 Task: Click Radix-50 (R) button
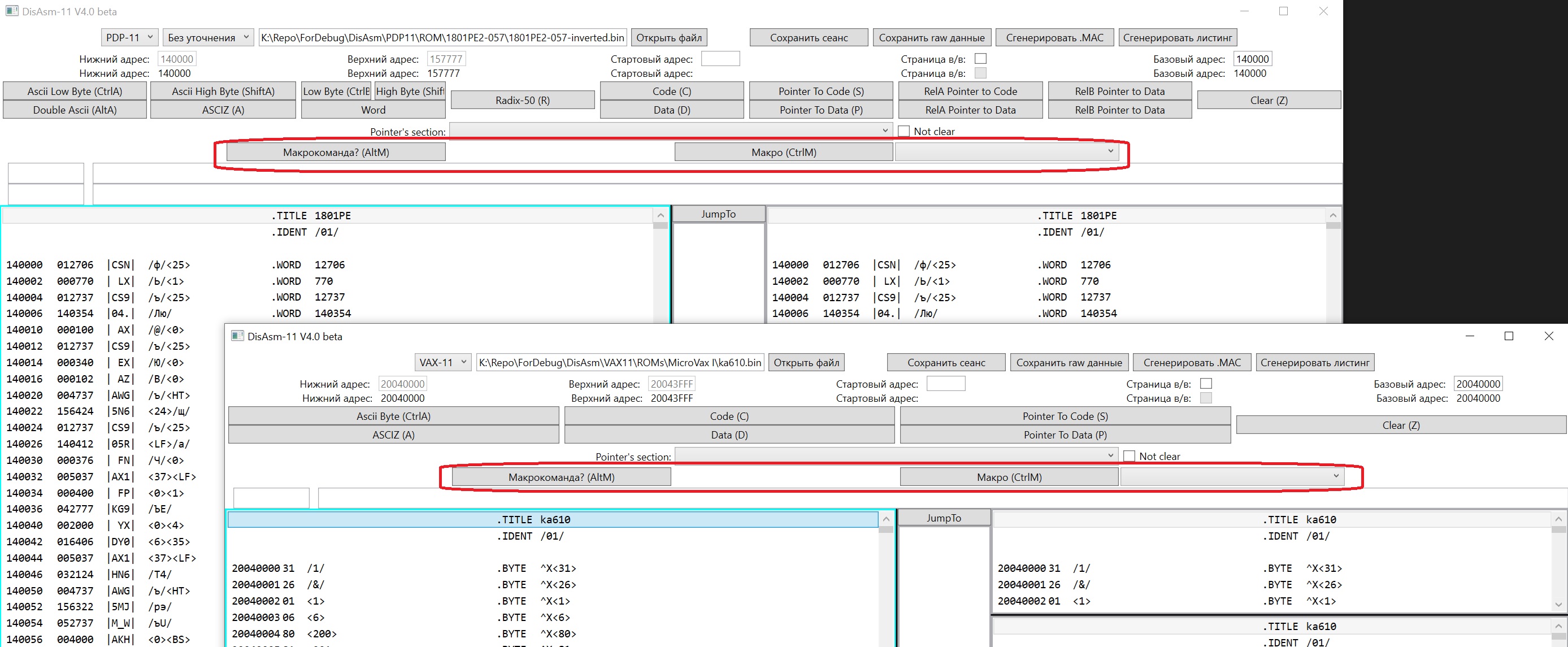click(522, 101)
